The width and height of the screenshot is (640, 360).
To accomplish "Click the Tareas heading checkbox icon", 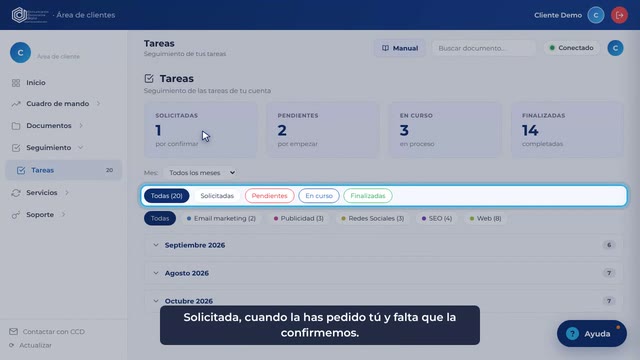I will 149,78.
